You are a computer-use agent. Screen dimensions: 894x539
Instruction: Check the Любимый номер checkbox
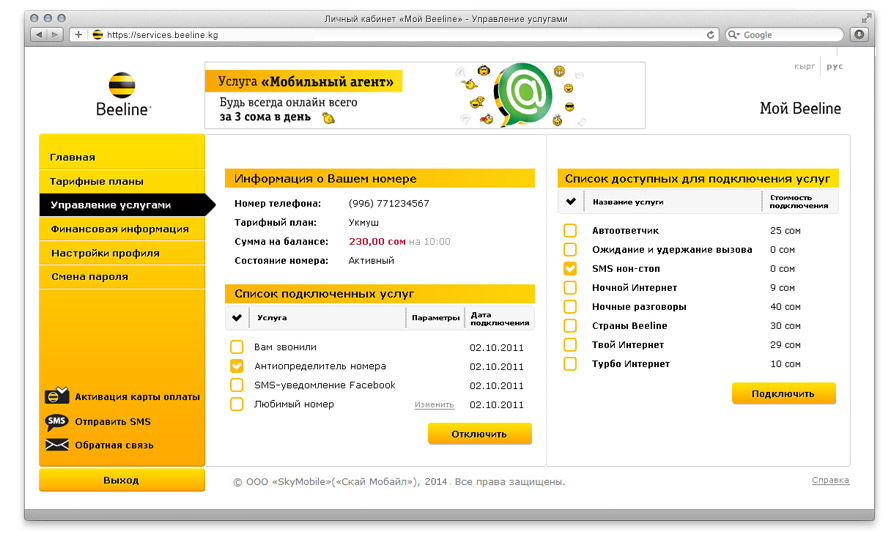[237, 404]
